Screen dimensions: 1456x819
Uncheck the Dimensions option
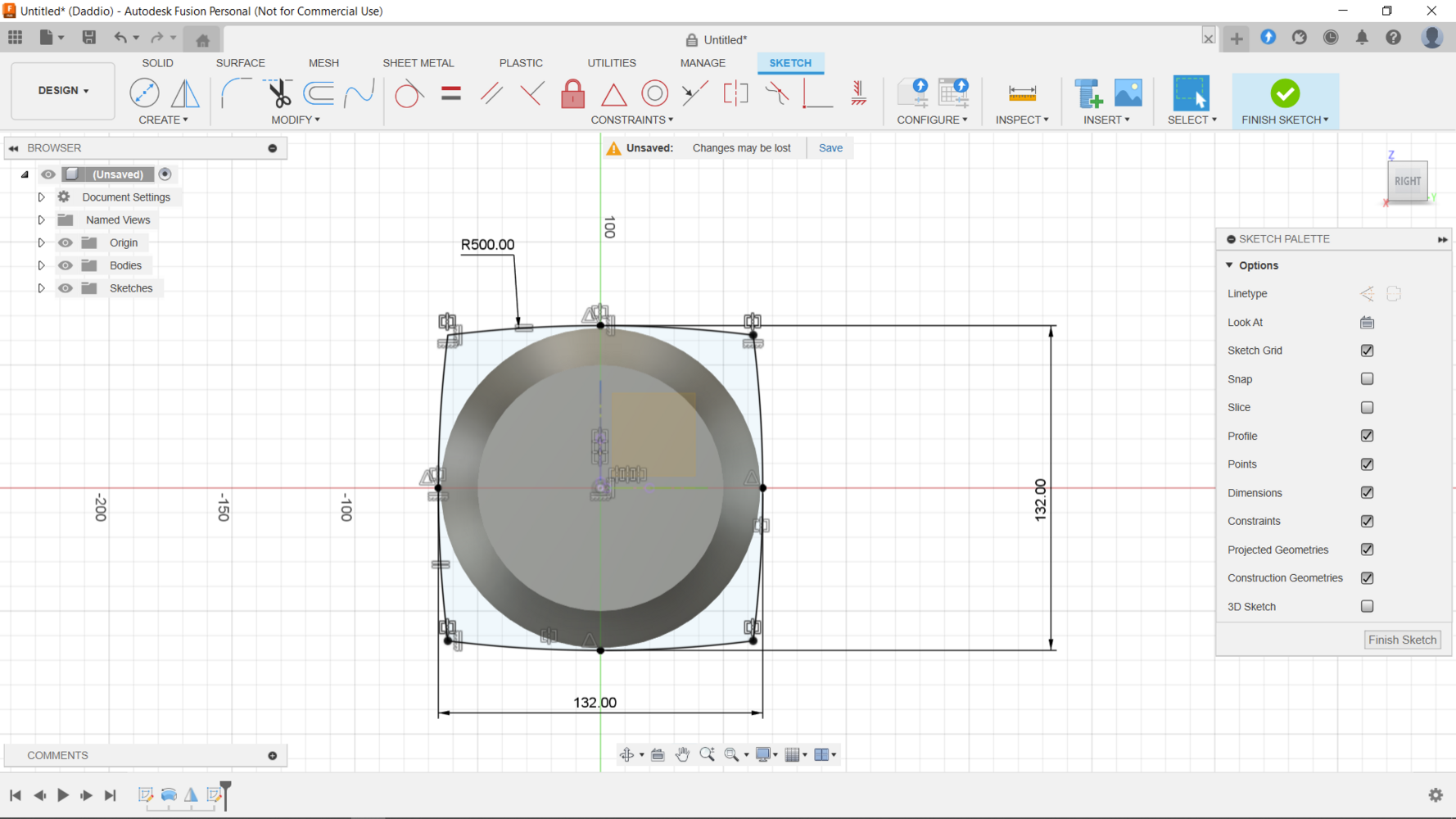pos(1367,492)
